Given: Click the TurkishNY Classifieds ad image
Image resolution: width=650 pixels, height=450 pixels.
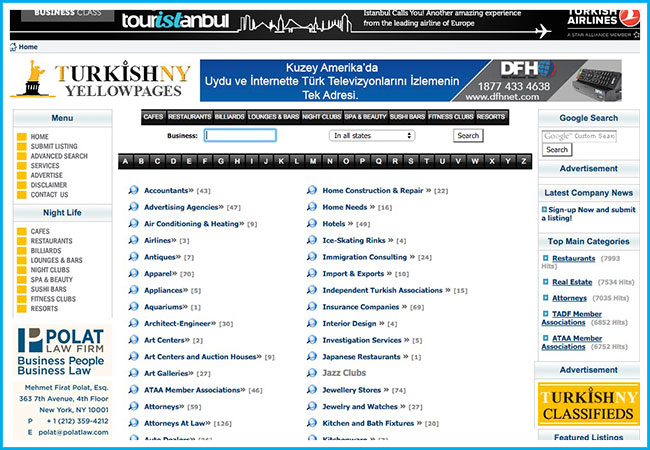Looking at the screenshot, I should click(589, 404).
